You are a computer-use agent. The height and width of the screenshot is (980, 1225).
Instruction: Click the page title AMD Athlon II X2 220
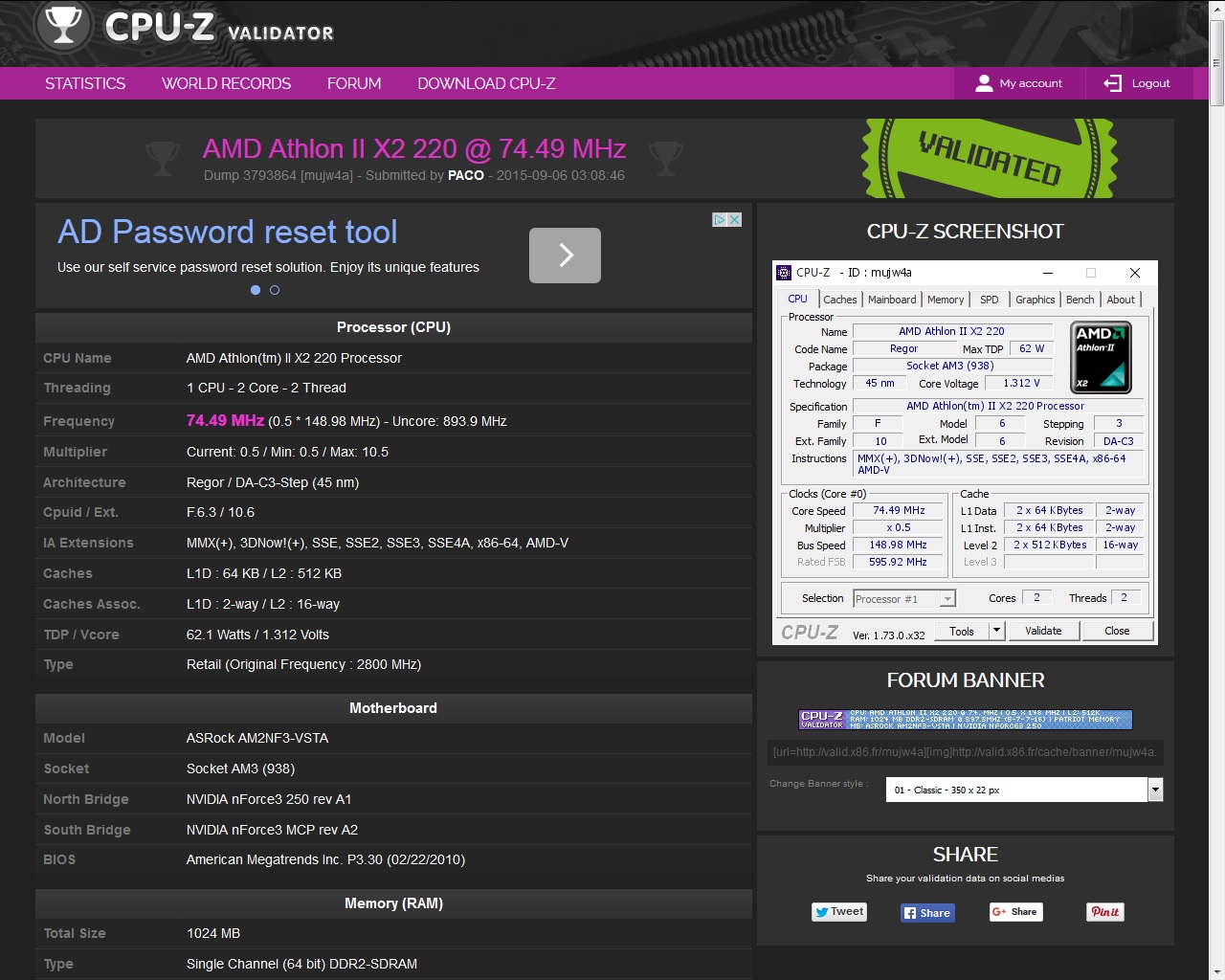[x=414, y=148]
